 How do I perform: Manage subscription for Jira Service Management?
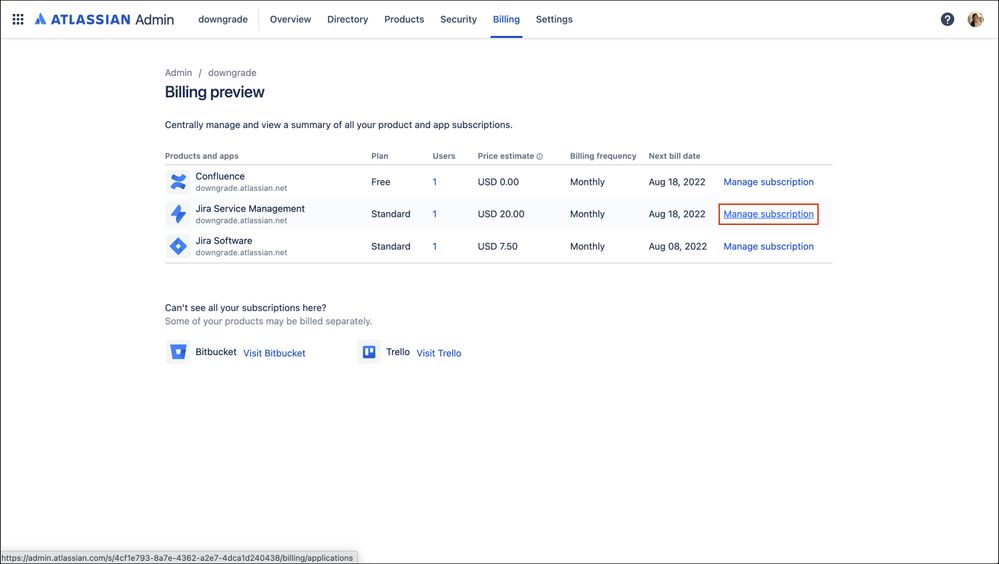click(768, 214)
